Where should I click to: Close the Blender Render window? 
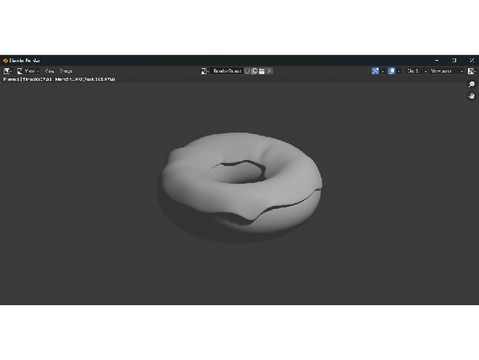tap(471, 60)
